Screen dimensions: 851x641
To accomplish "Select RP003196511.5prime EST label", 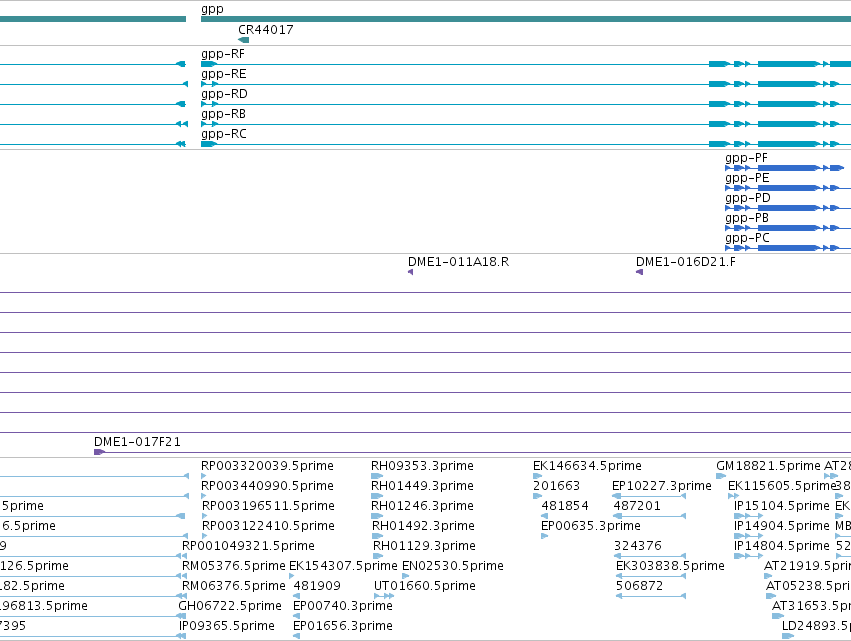I will pos(268,506).
